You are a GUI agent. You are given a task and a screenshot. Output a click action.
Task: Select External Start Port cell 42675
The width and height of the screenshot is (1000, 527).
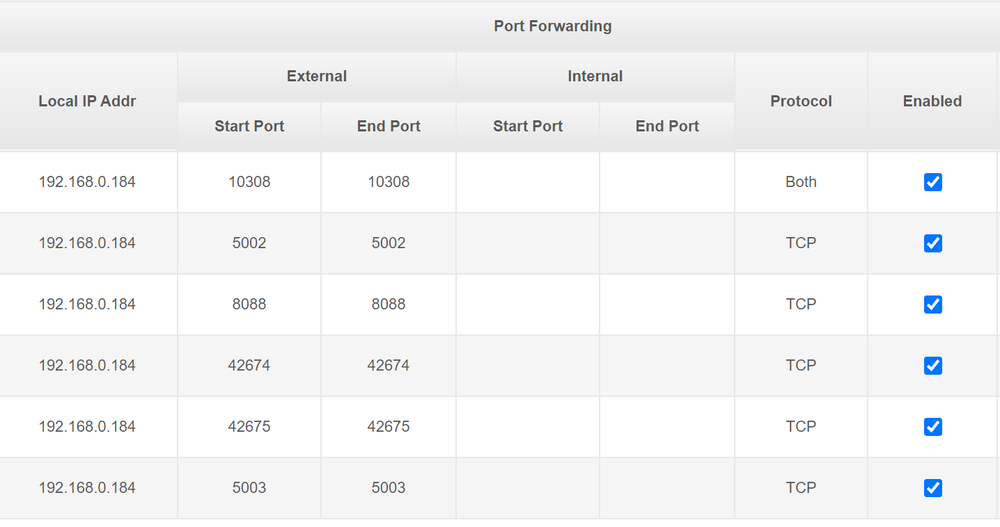click(249, 427)
